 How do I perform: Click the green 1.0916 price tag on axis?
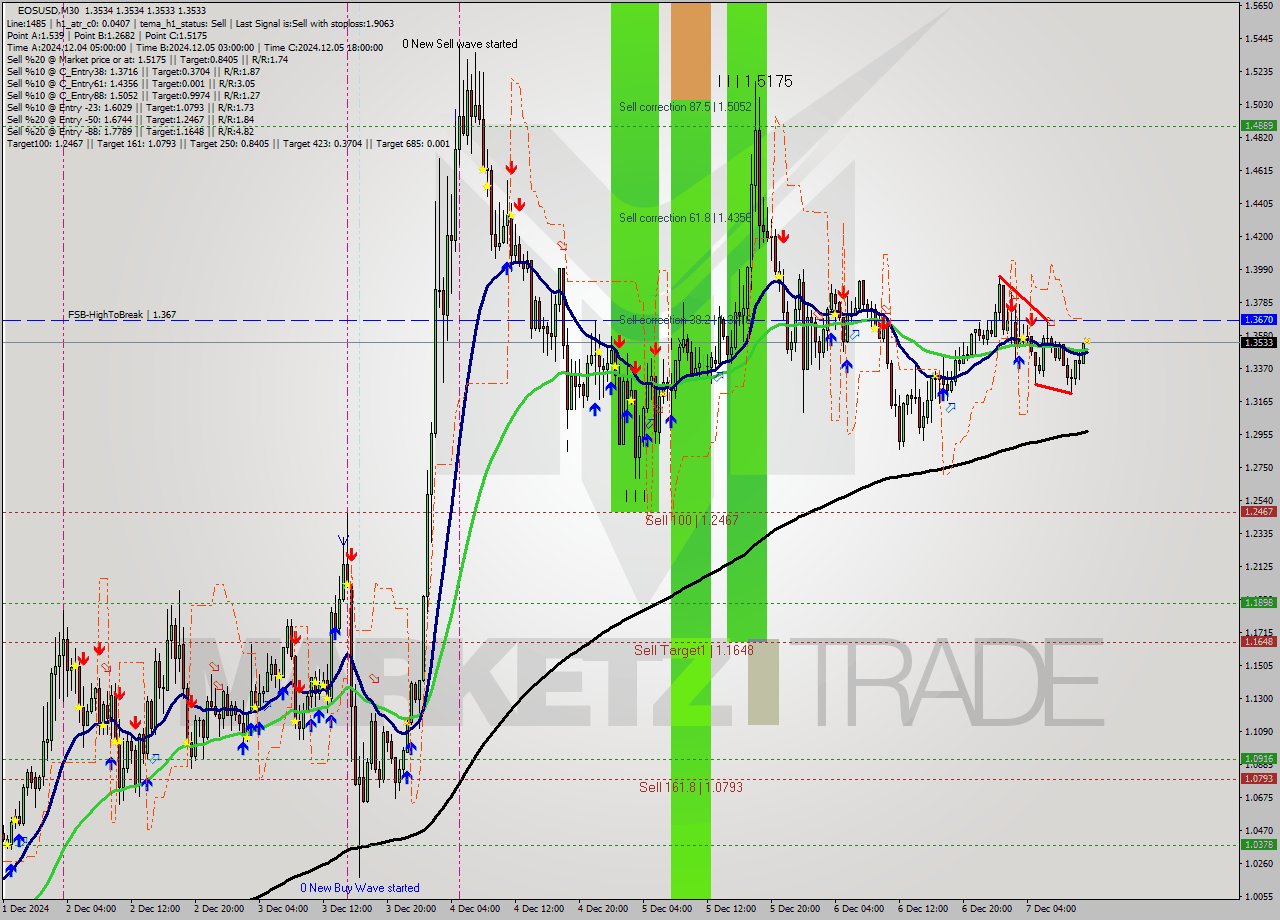(1258, 759)
